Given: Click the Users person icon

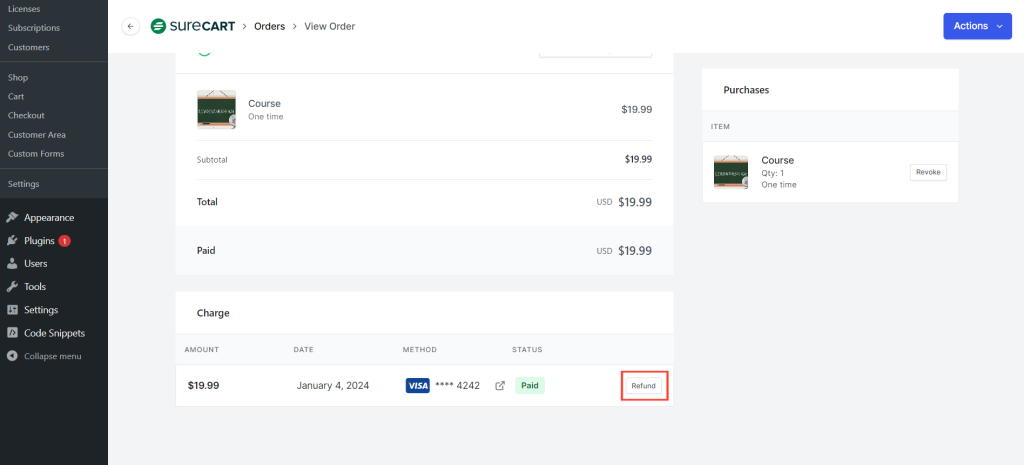Looking at the screenshot, I should (12, 264).
